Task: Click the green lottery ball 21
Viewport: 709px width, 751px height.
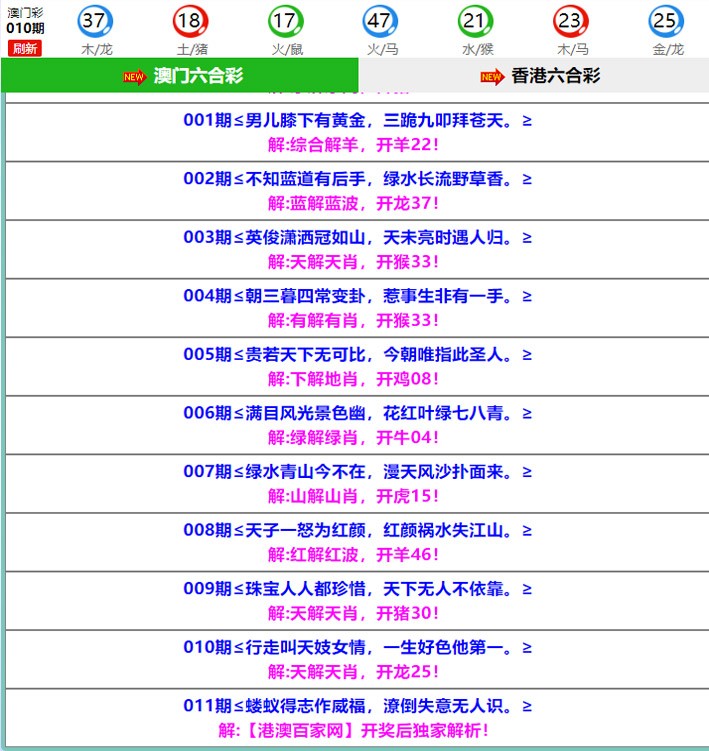Action: click(x=475, y=21)
